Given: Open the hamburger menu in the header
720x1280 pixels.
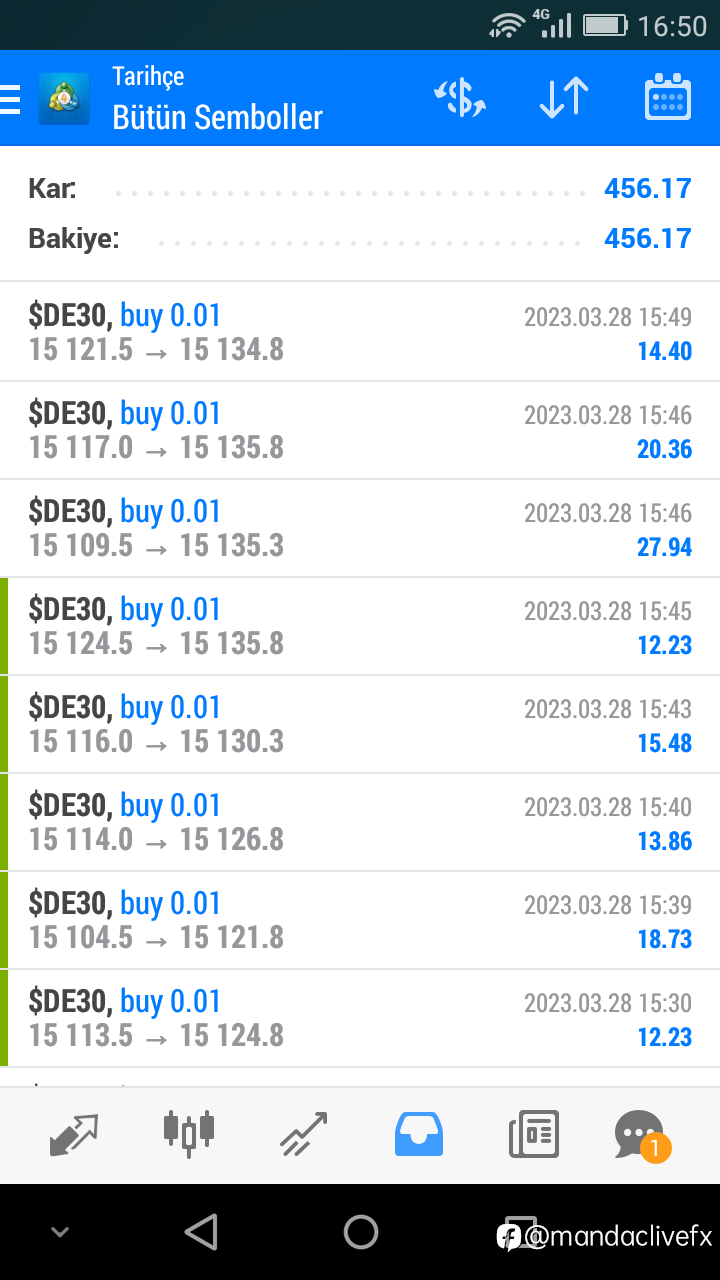Looking at the screenshot, I should coord(10,99).
